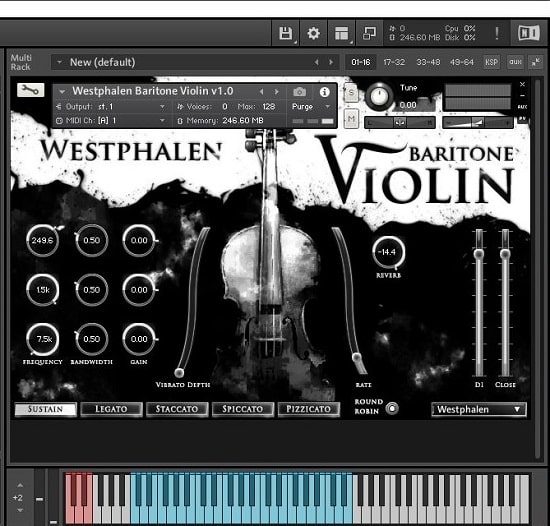Screen dimensions: 550x526
Task: Open the Output st.1 dropdown
Action: pos(111,106)
